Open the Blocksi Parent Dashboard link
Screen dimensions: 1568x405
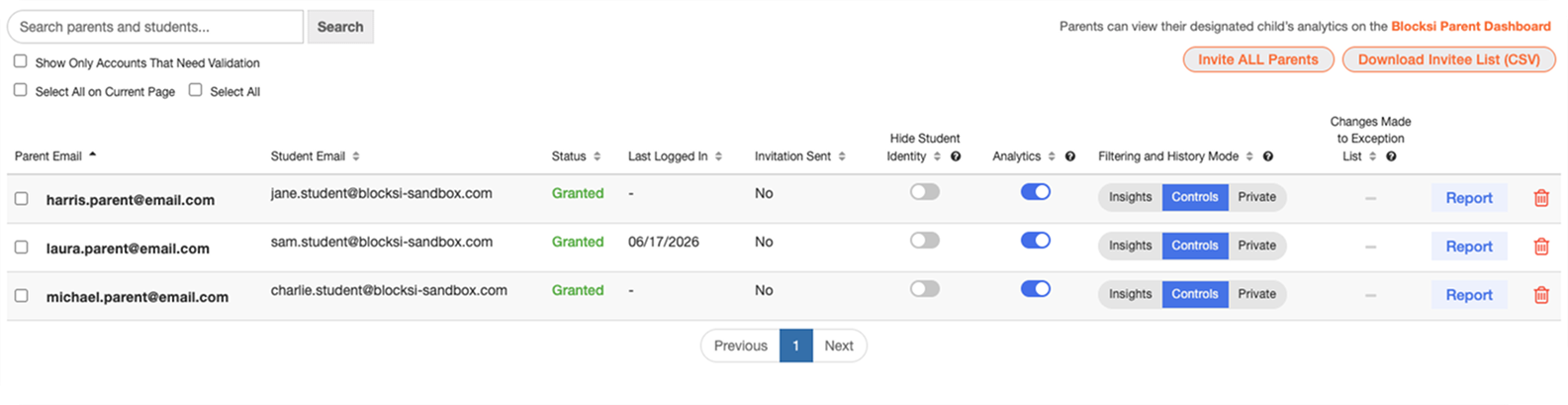[x=1471, y=27]
